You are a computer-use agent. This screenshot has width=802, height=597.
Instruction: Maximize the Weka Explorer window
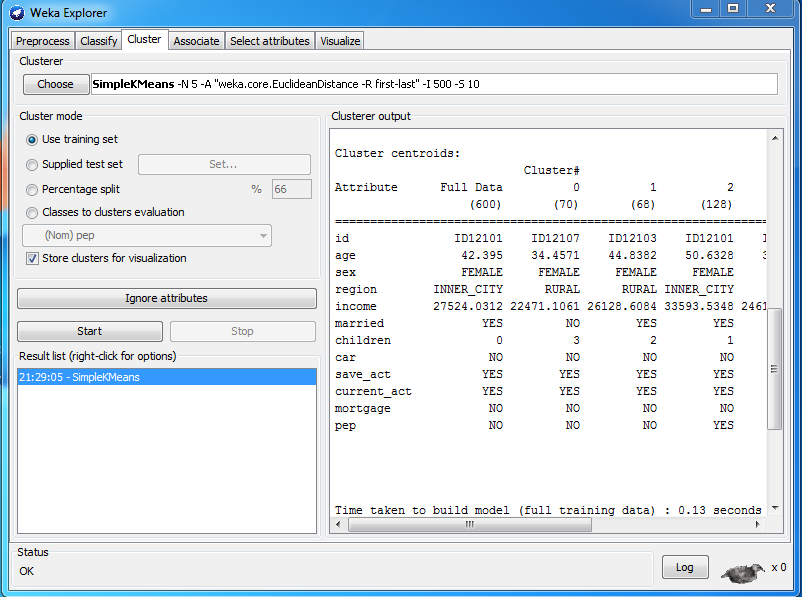[x=733, y=9]
